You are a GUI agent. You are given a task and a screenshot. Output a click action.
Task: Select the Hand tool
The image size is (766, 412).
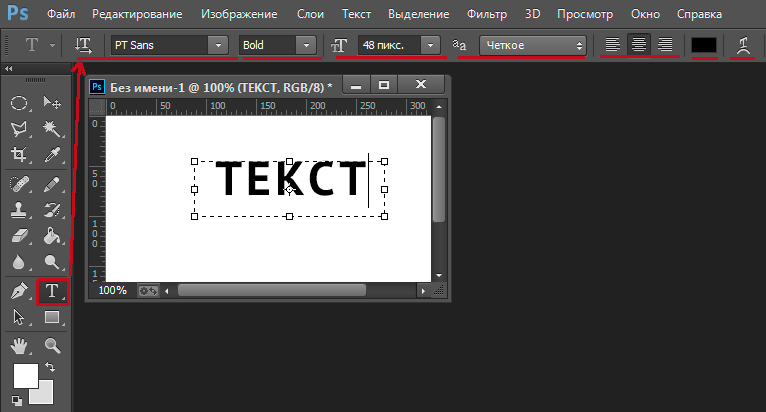(19, 346)
